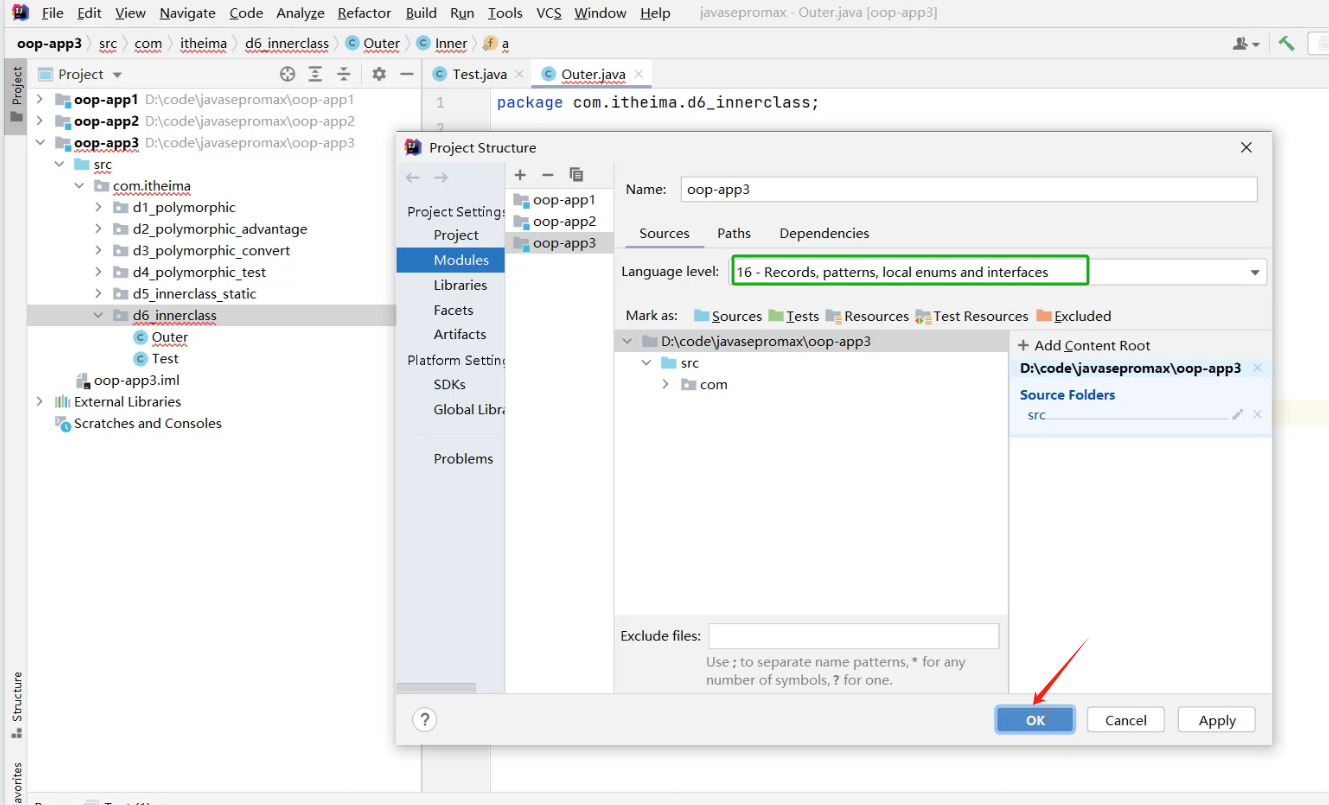1329x805 pixels.
Task: Collapse d6_innerclass package
Action: [98, 315]
